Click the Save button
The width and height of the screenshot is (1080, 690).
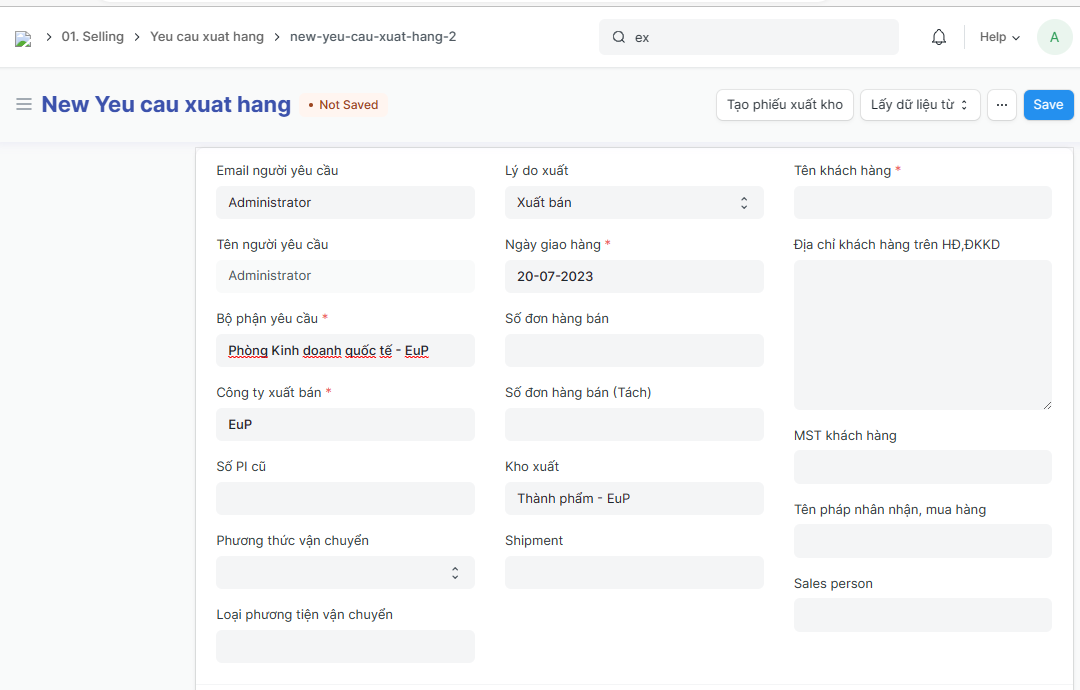click(1048, 105)
